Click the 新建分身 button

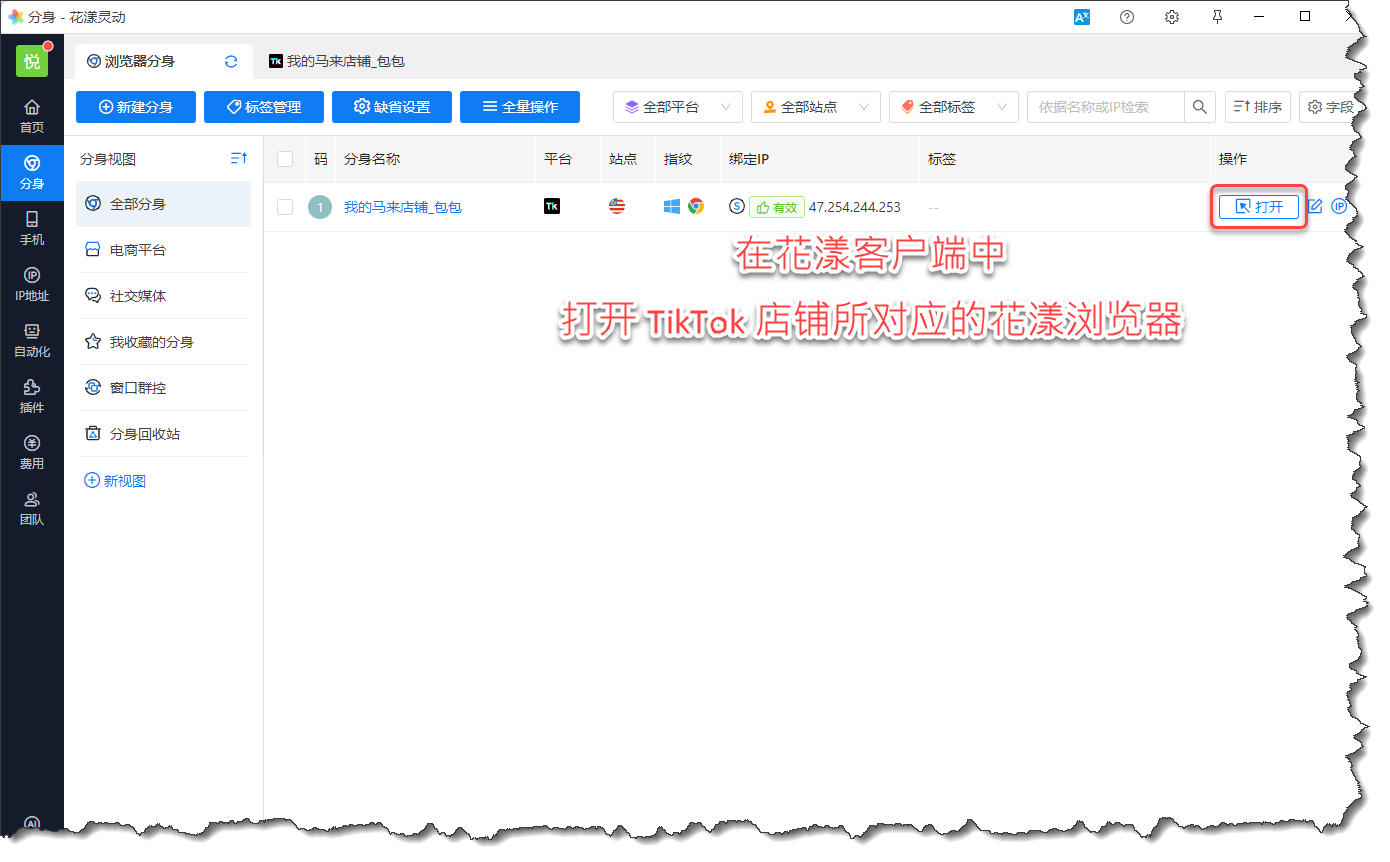[x=136, y=107]
